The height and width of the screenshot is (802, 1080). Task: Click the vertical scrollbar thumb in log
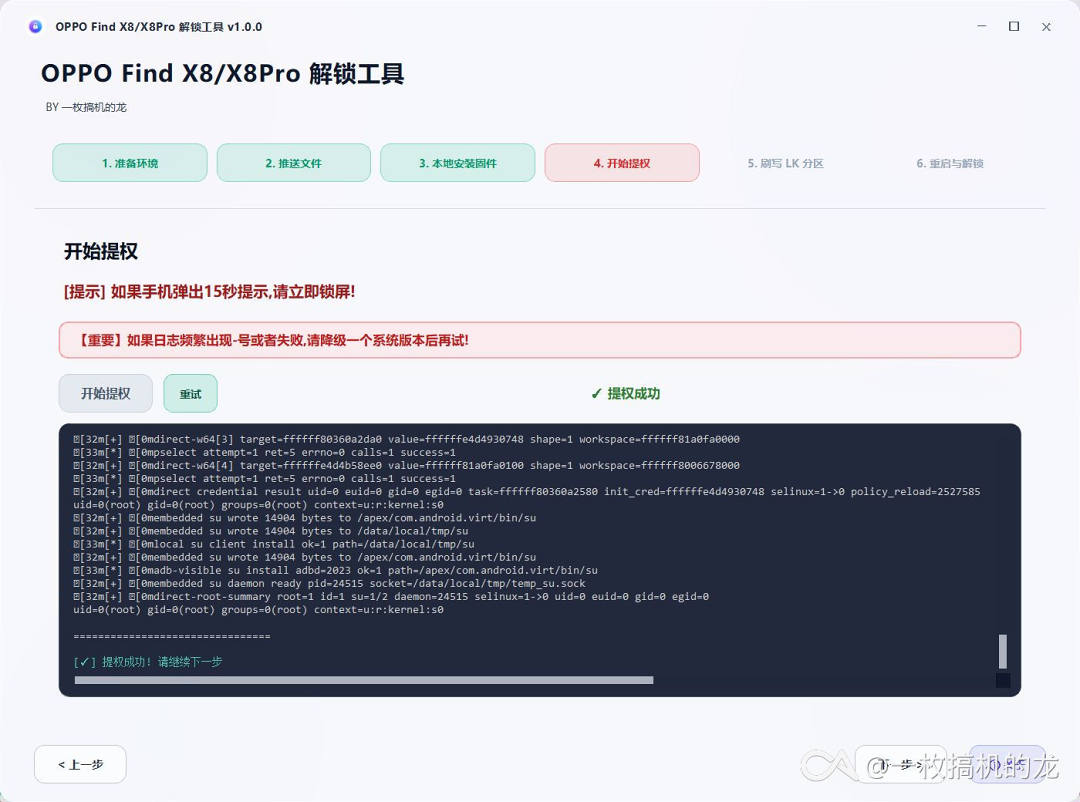coord(1003,651)
